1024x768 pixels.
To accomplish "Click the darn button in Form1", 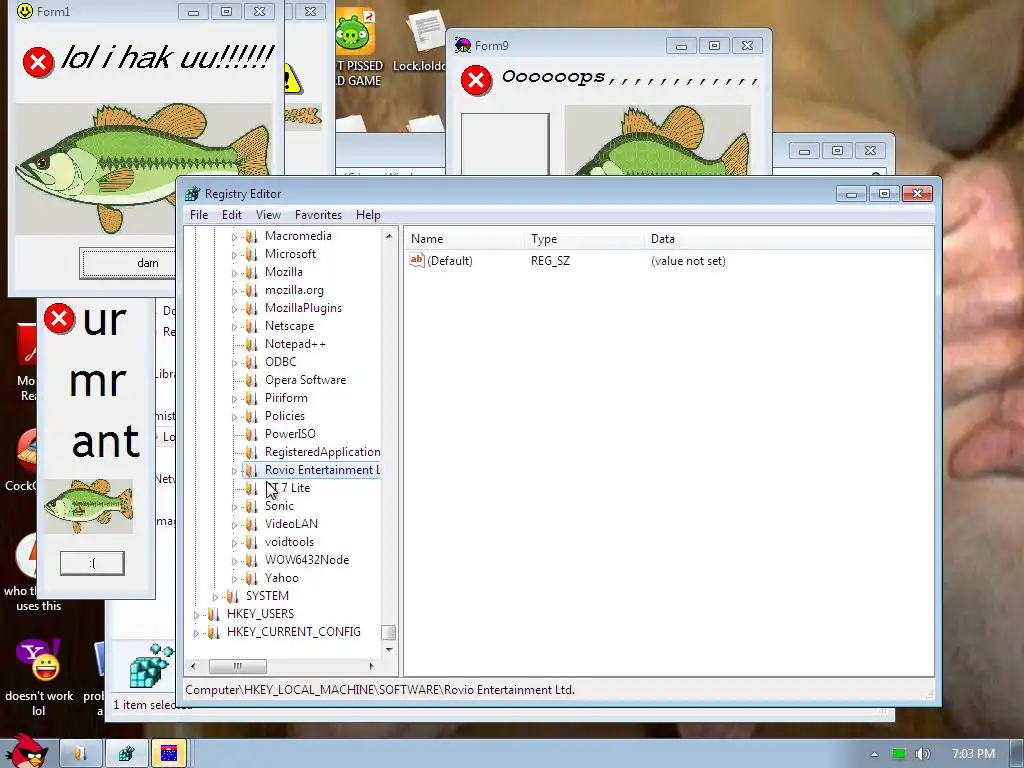I will [128, 263].
